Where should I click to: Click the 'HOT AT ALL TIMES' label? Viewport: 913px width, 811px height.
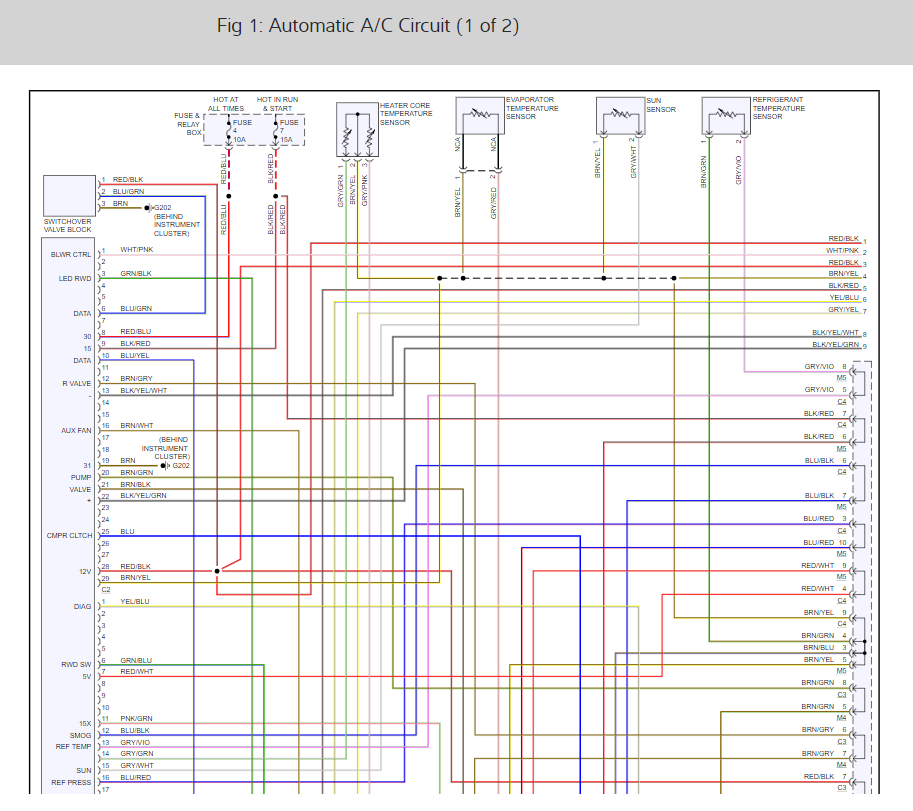pyautogui.click(x=226, y=104)
